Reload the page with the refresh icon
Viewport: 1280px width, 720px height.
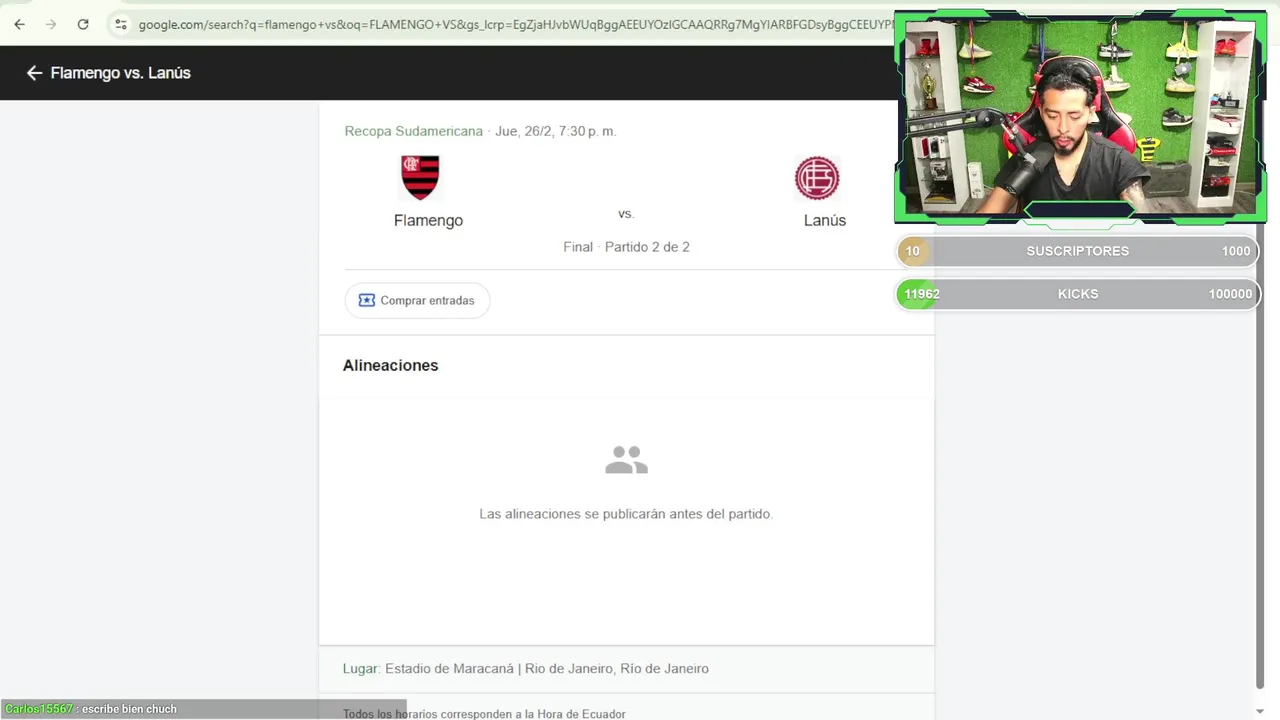click(83, 24)
